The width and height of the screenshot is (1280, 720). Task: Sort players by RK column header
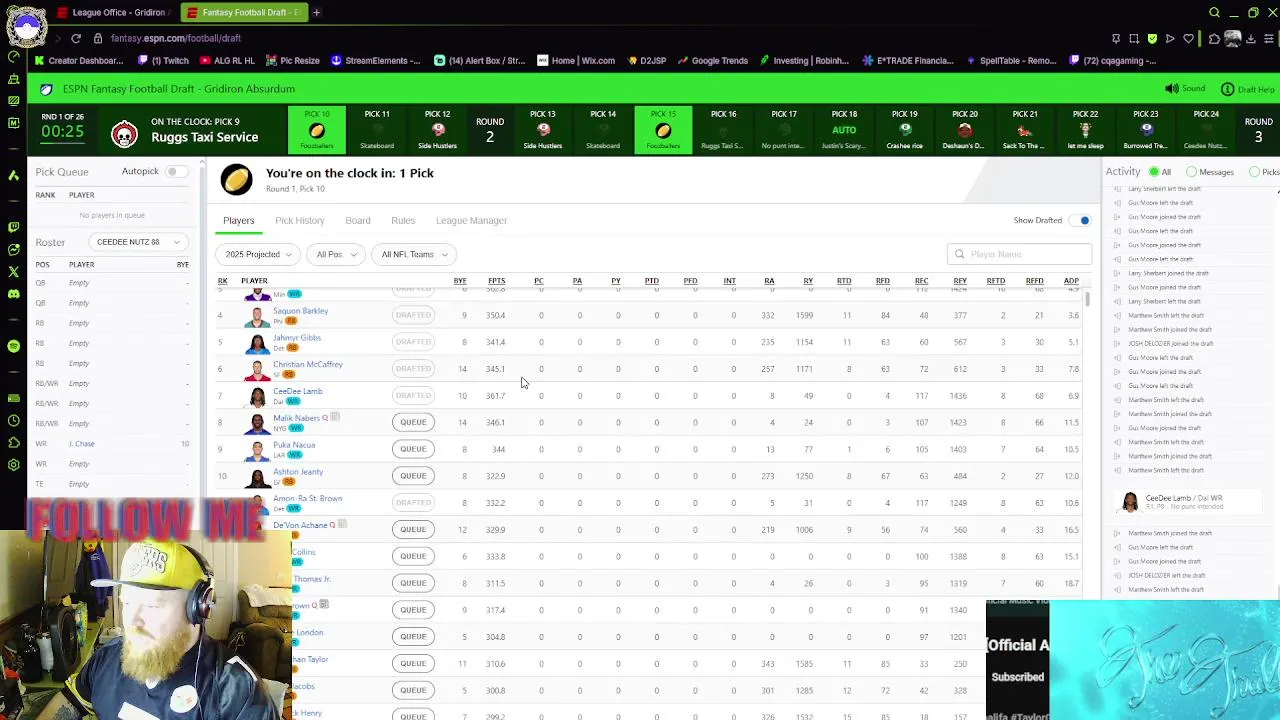click(x=223, y=281)
